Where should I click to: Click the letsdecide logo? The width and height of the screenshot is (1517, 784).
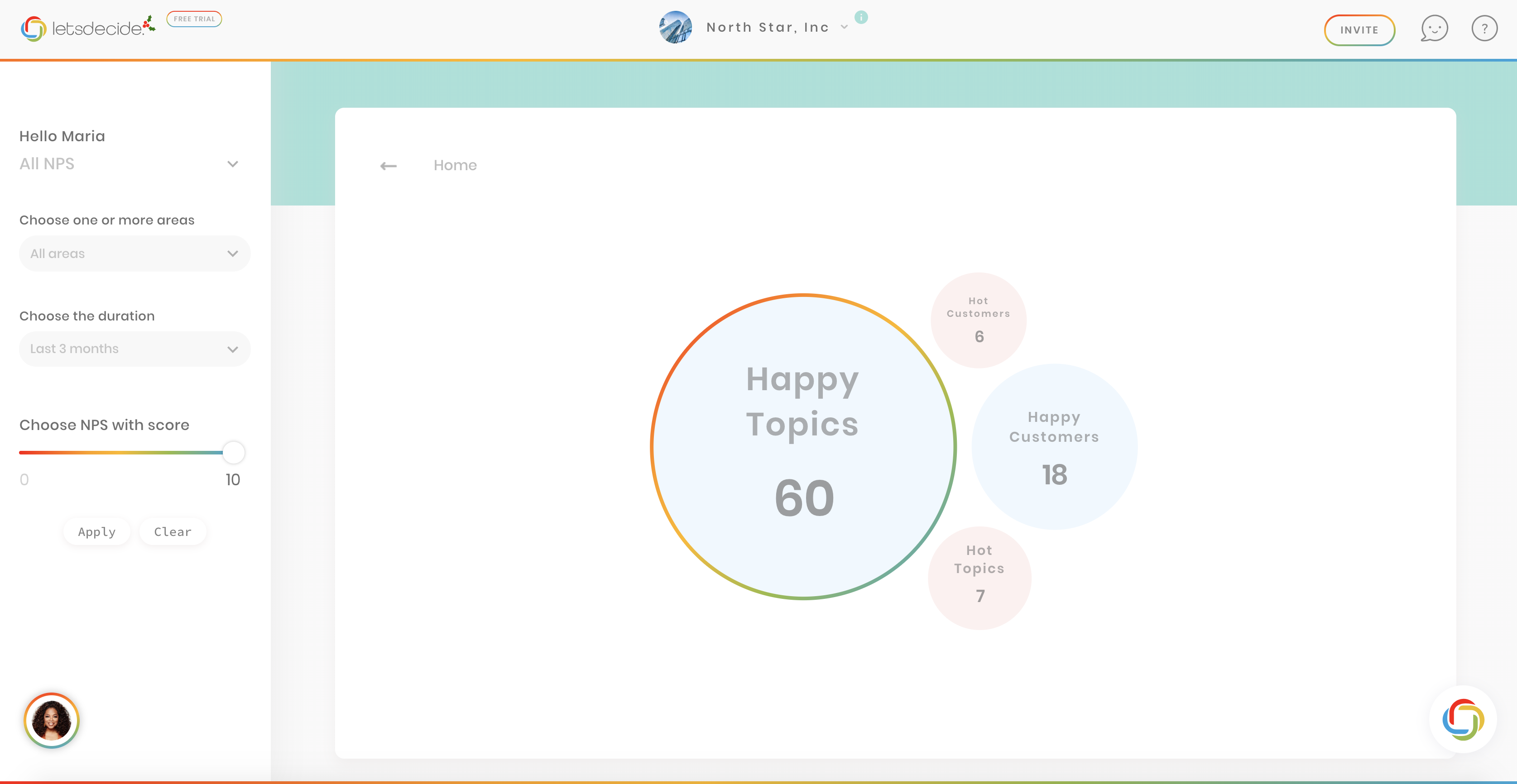click(x=88, y=28)
